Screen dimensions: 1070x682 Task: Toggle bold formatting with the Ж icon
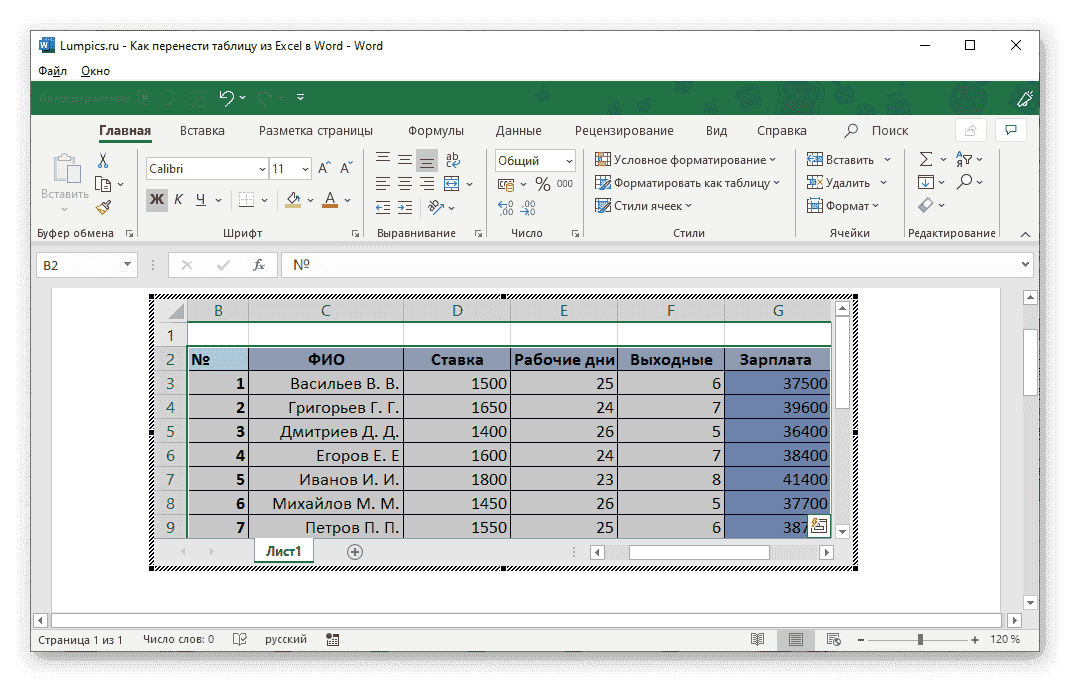[157, 199]
